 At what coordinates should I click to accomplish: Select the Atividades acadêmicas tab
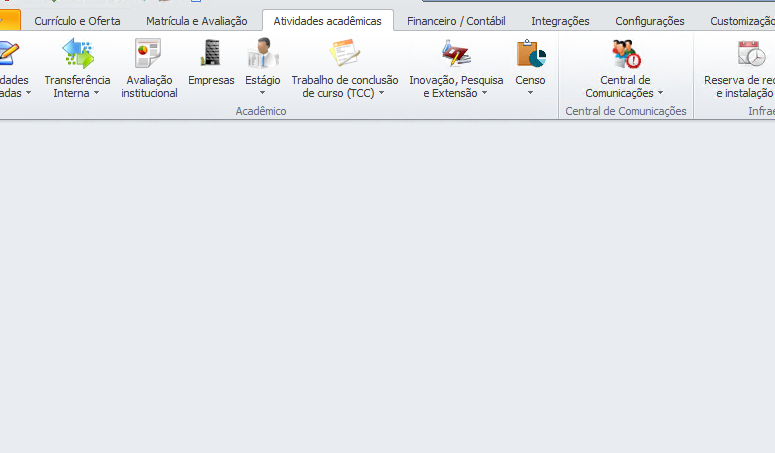[328, 21]
